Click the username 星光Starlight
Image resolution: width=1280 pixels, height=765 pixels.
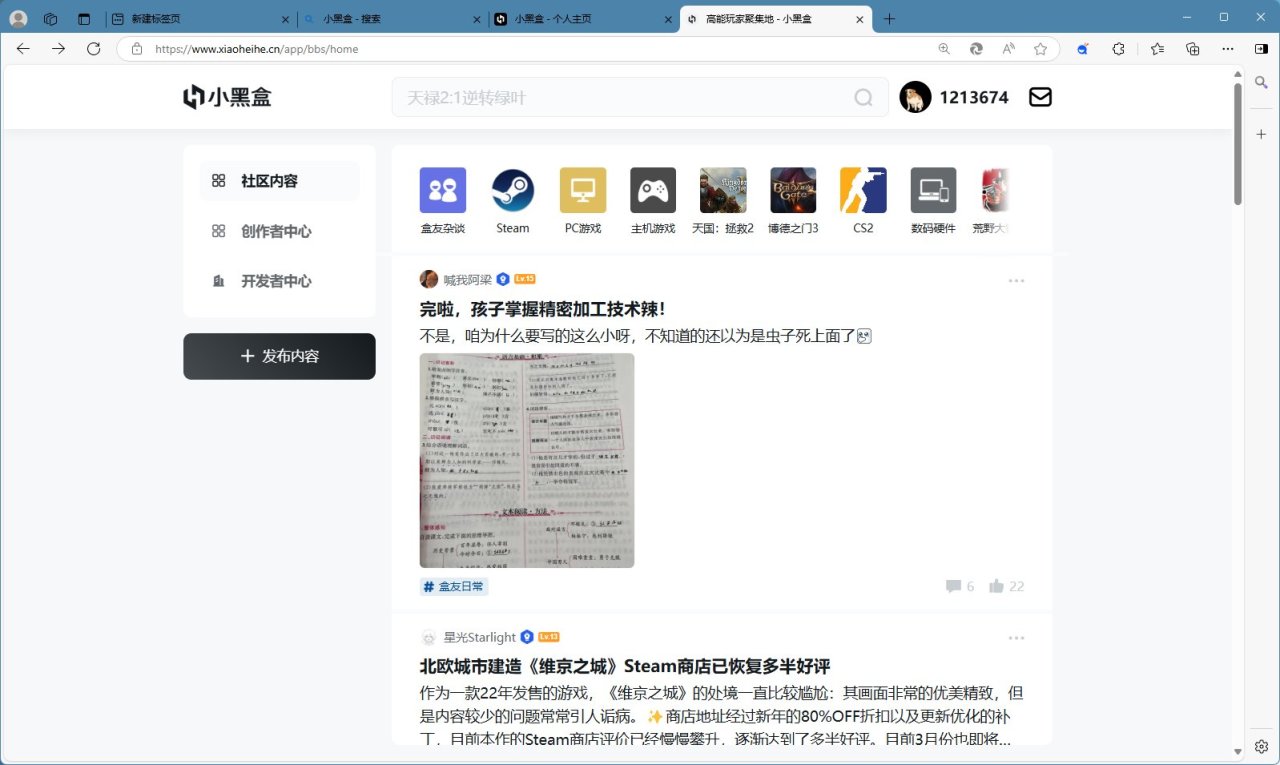tap(480, 637)
